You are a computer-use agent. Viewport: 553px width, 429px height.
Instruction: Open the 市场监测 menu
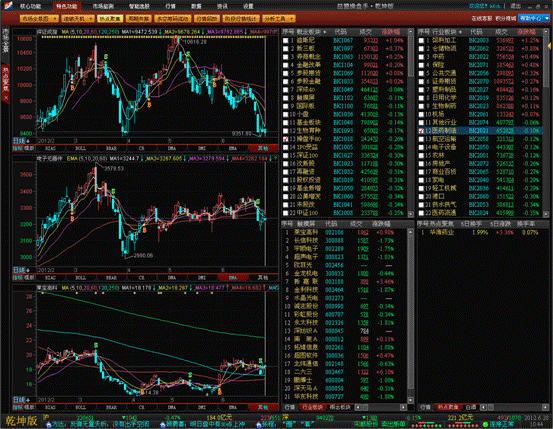pos(103,6)
